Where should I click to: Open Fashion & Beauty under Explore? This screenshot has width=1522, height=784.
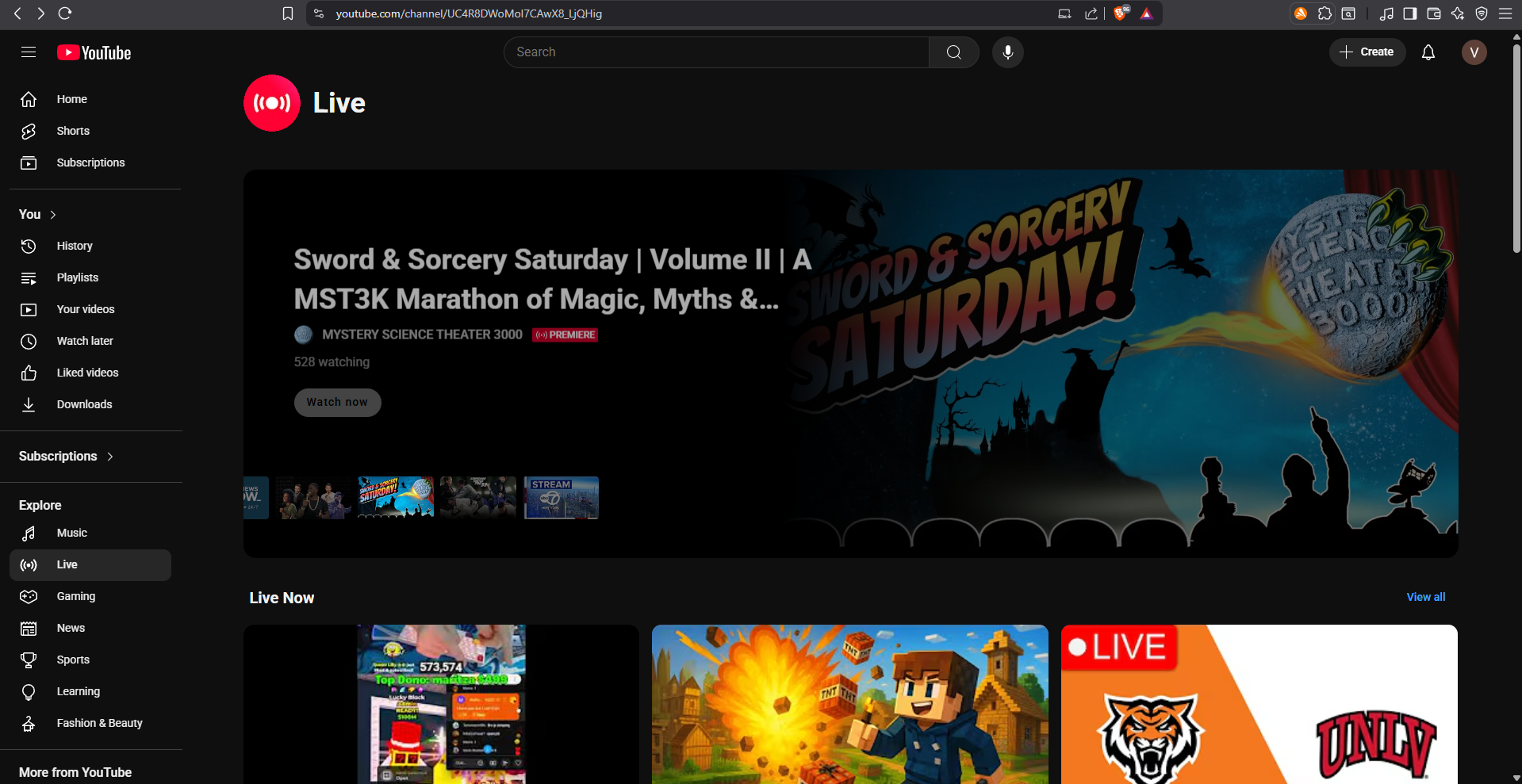click(x=90, y=723)
